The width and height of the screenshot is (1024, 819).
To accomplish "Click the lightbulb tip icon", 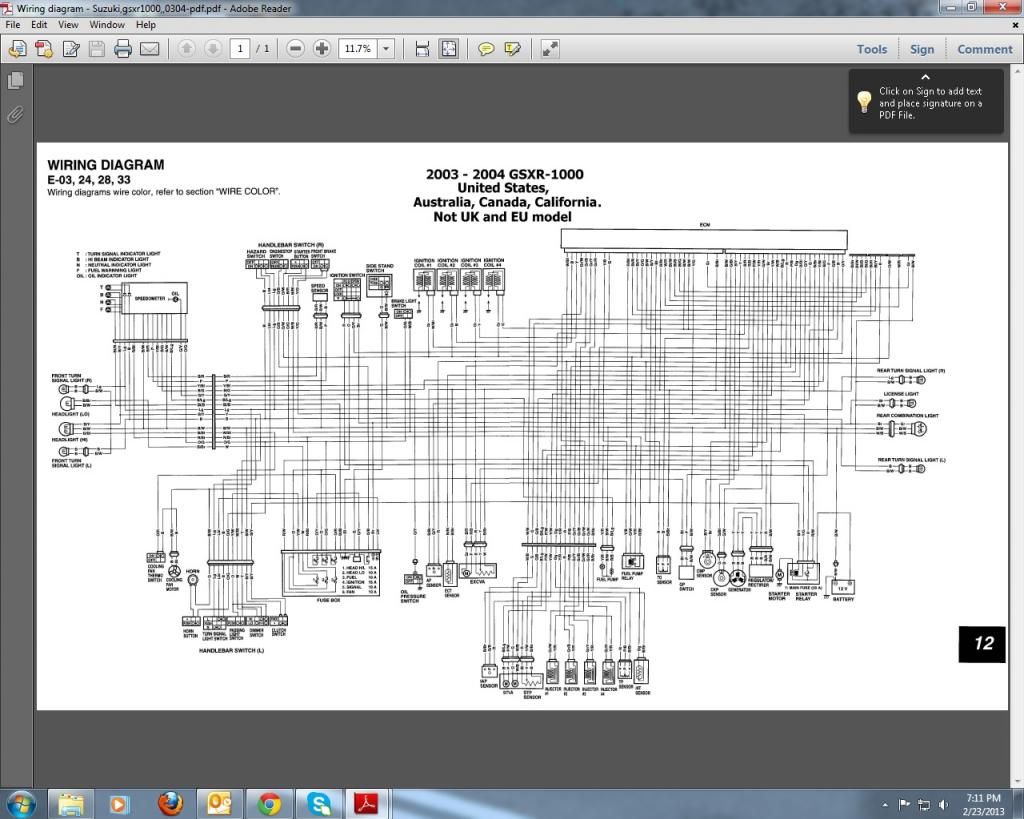I will coord(863,103).
